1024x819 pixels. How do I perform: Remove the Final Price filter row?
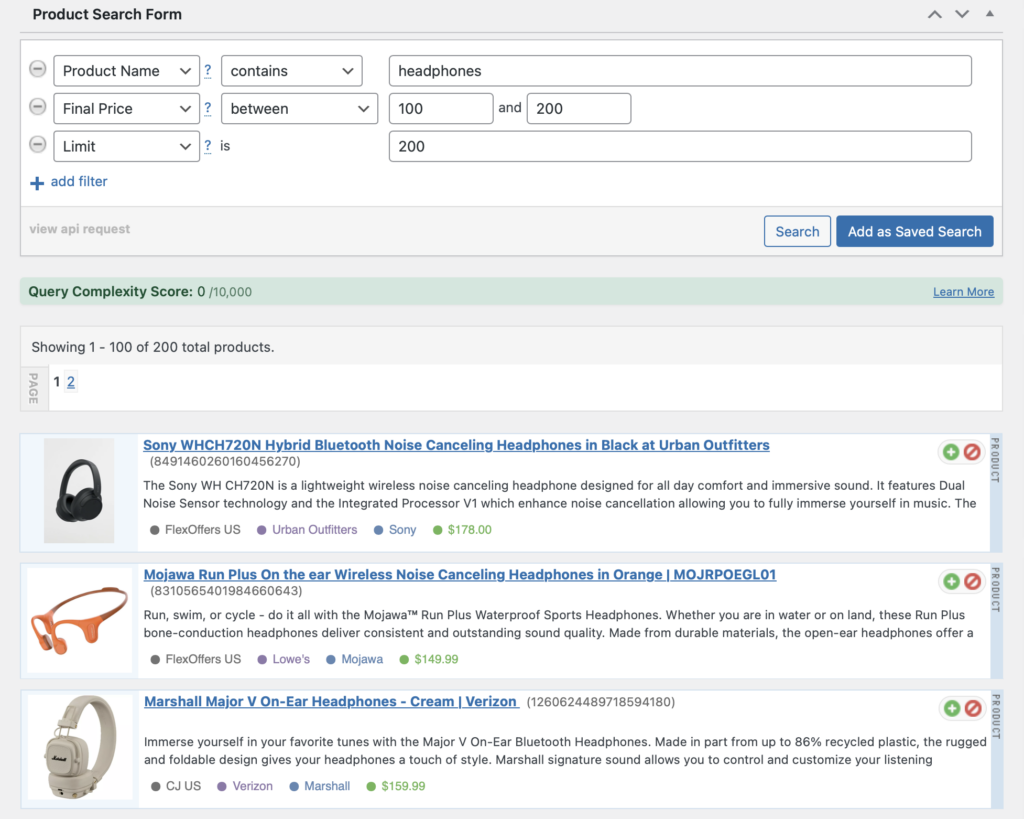37,107
